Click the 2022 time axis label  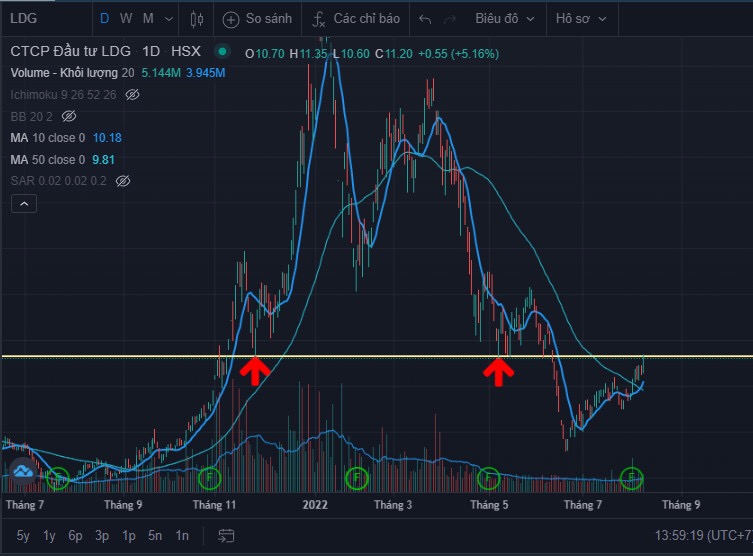pos(315,505)
